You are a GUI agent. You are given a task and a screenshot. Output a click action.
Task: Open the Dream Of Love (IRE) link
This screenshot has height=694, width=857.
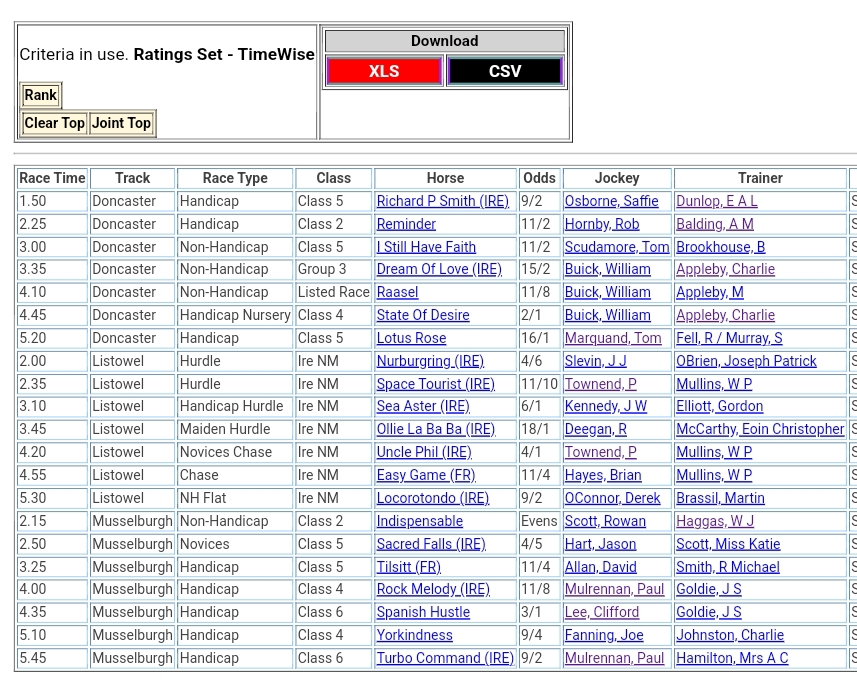click(438, 269)
